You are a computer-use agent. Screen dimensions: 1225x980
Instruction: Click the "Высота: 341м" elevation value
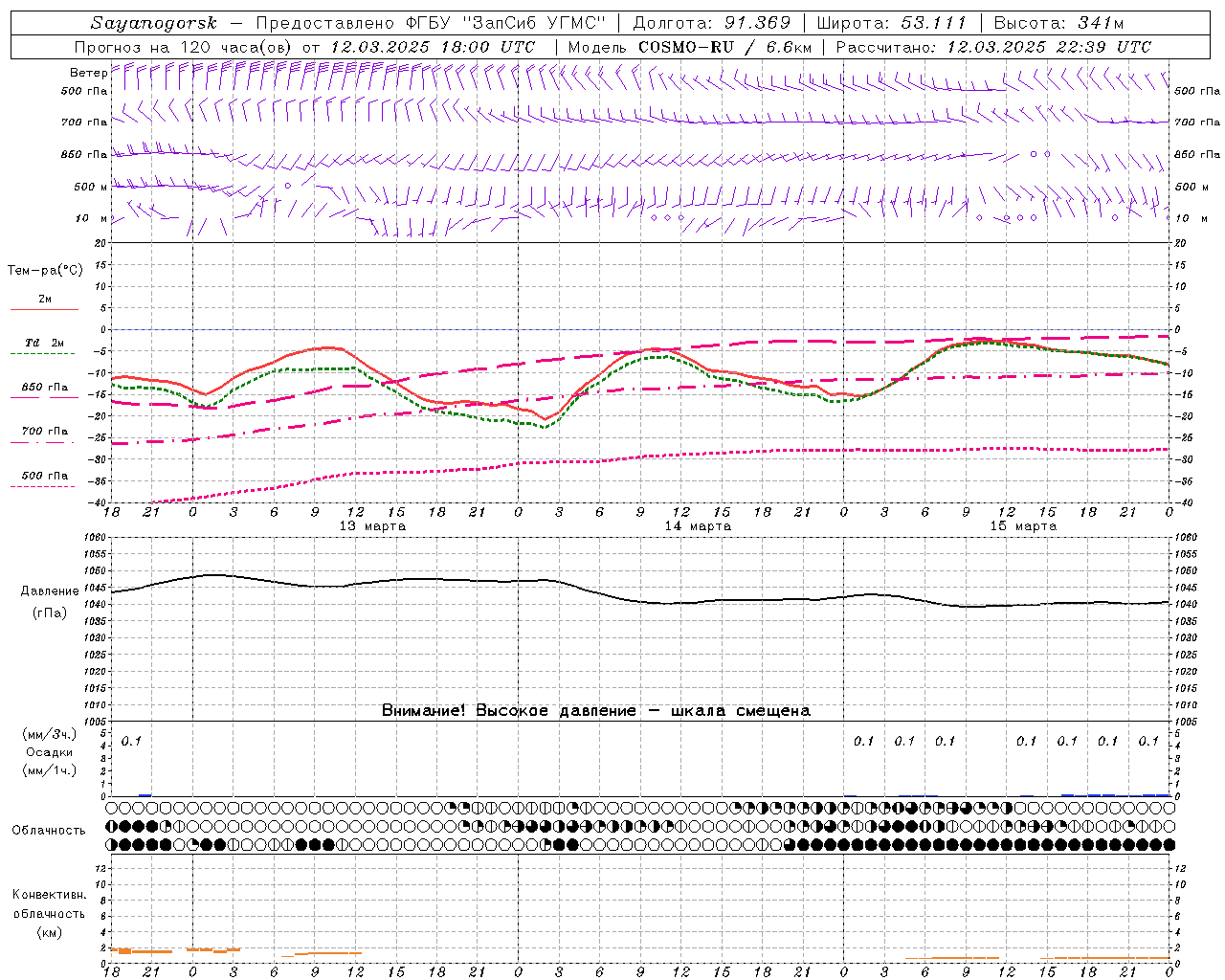tap(1058, 23)
